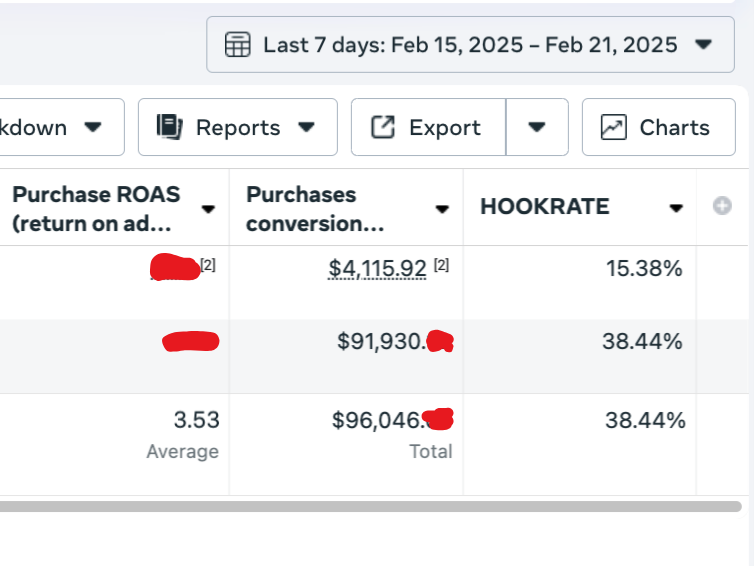This screenshot has height=566, width=754.
Task: Click the Charts line-graph icon
Action: tap(613, 127)
